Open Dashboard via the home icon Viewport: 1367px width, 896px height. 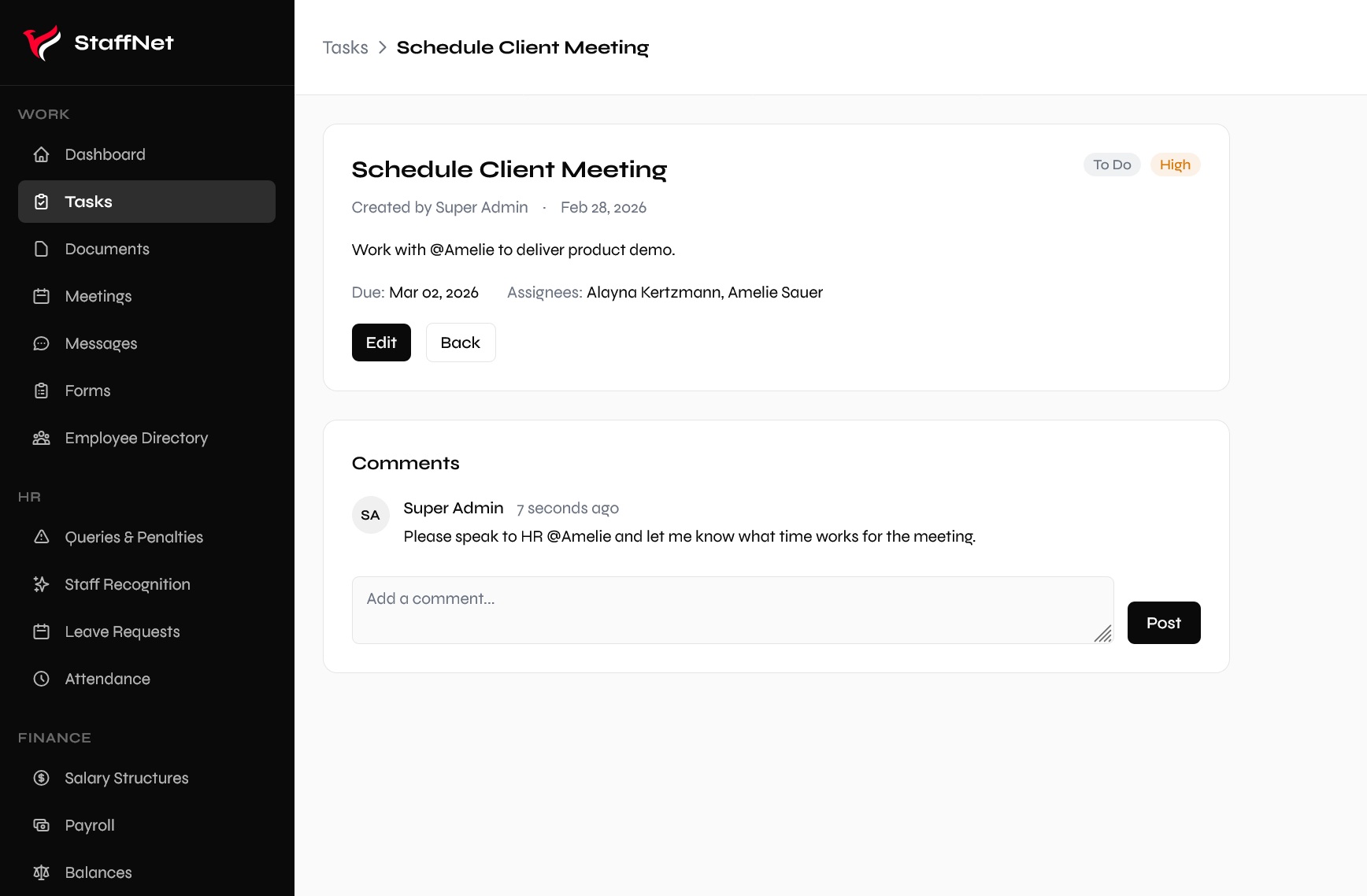[42, 154]
